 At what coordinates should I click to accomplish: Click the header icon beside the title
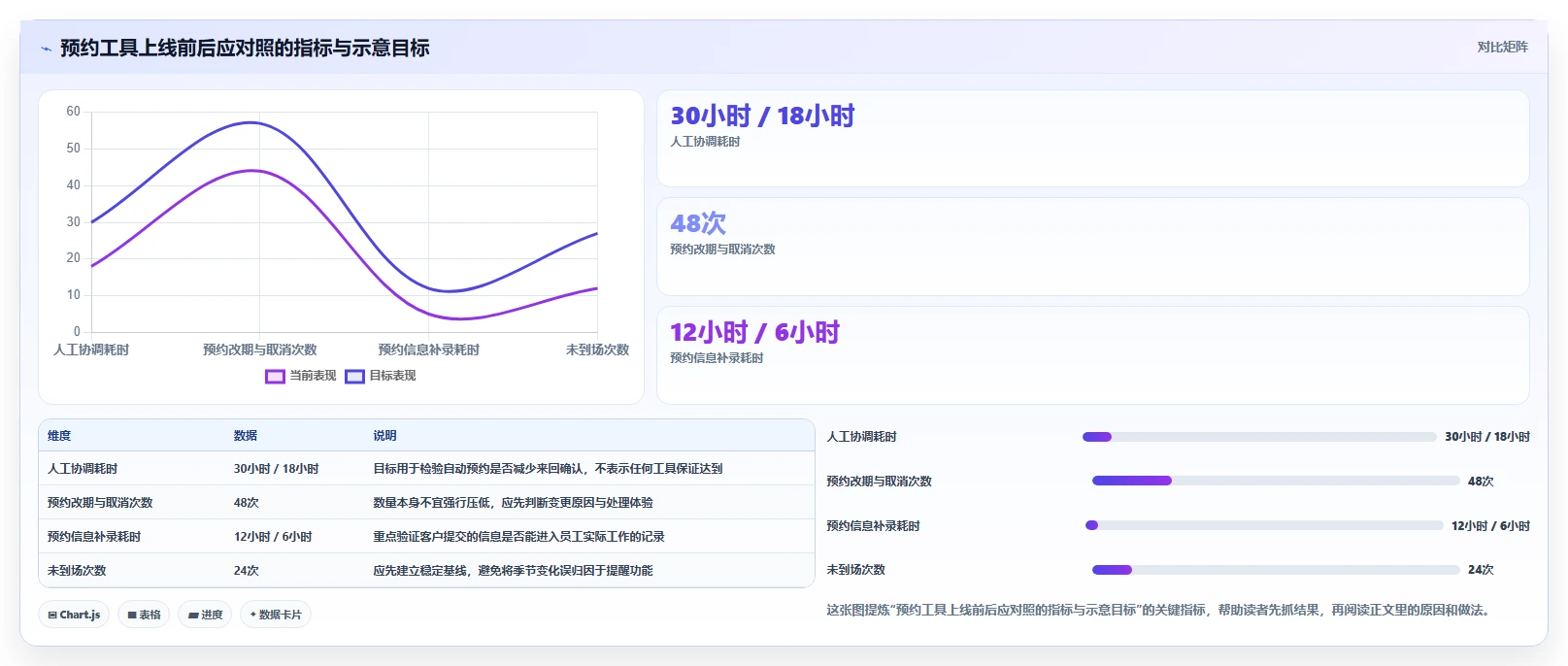(x=46, y=49)
